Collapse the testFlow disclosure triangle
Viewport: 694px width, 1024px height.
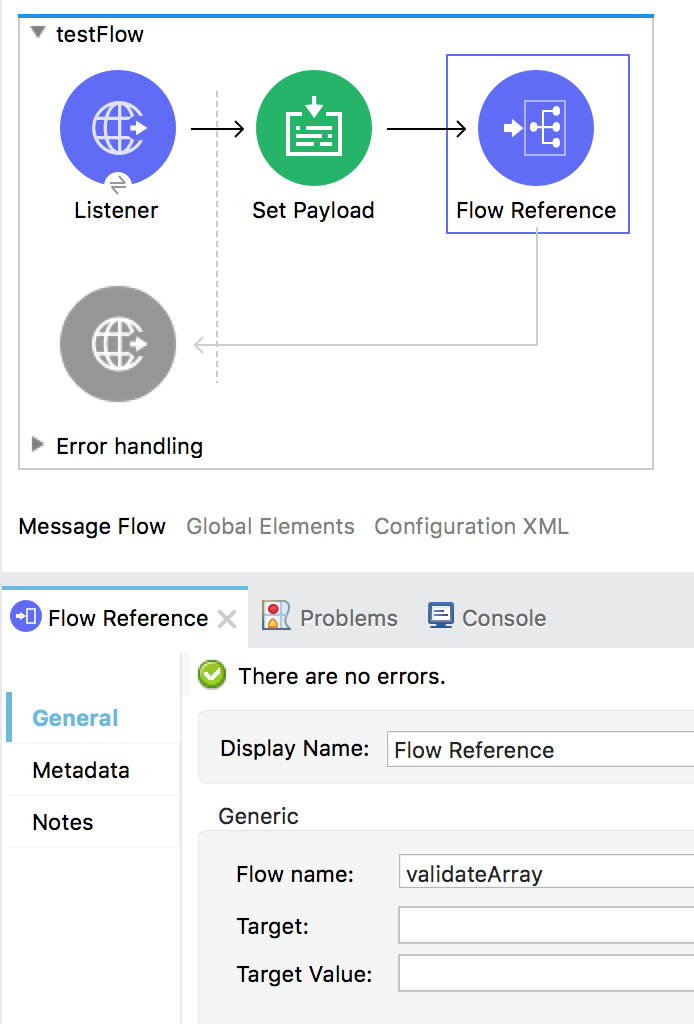[39, 32]
